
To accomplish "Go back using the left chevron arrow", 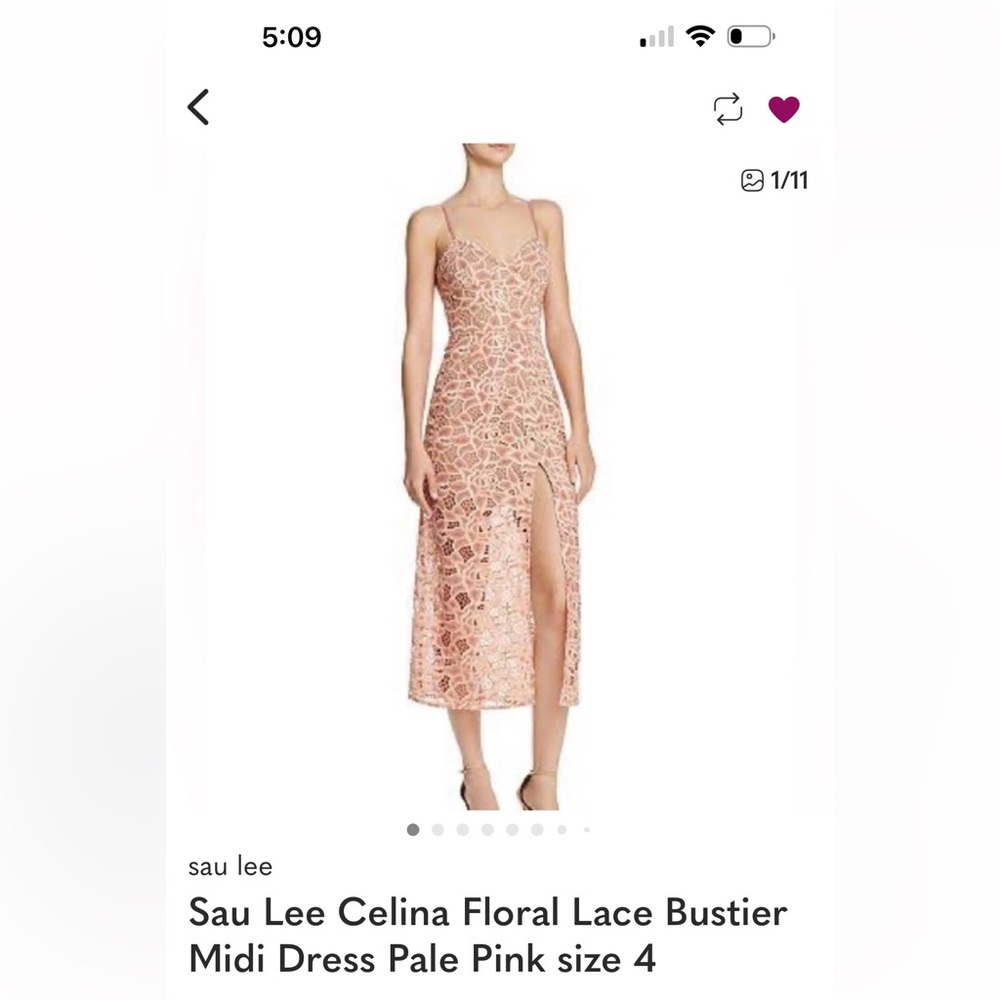I will click(200, 106).
